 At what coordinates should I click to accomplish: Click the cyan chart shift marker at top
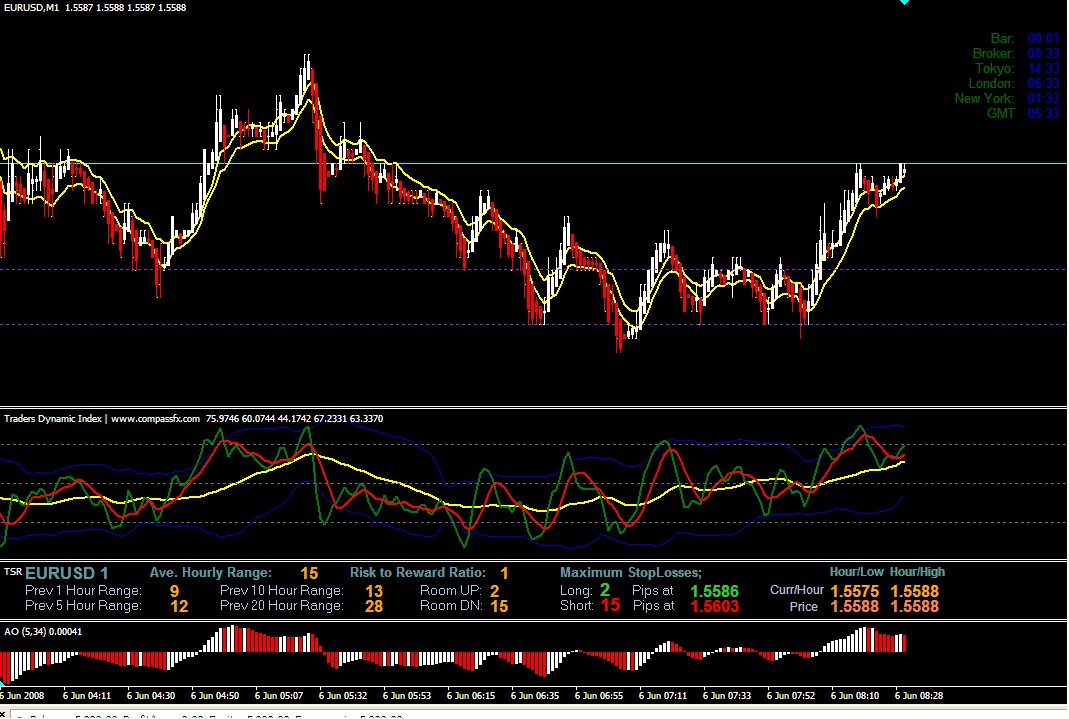point(904,2)
